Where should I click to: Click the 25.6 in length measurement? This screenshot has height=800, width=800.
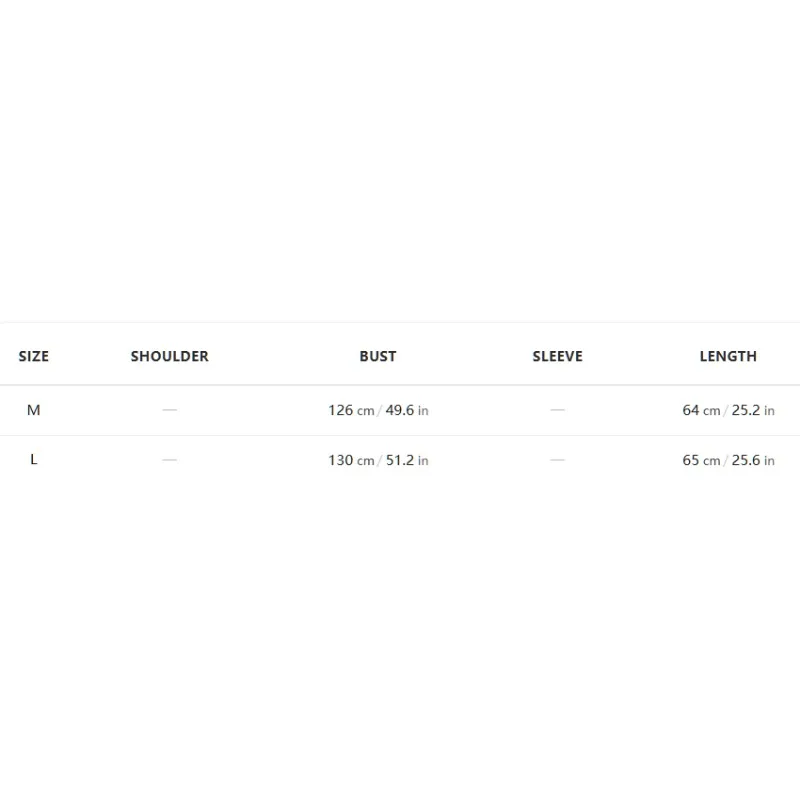click(753, 460)
